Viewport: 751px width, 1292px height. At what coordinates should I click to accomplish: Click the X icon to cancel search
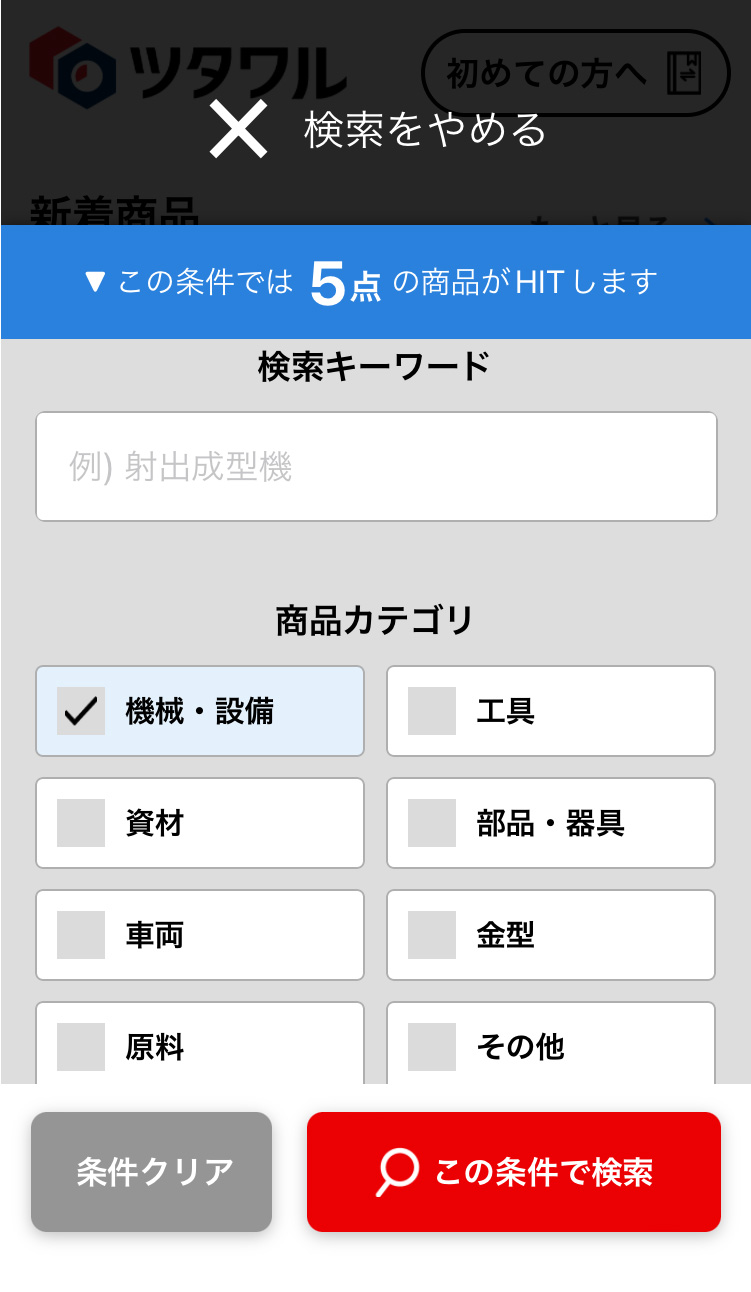[238, 130]
